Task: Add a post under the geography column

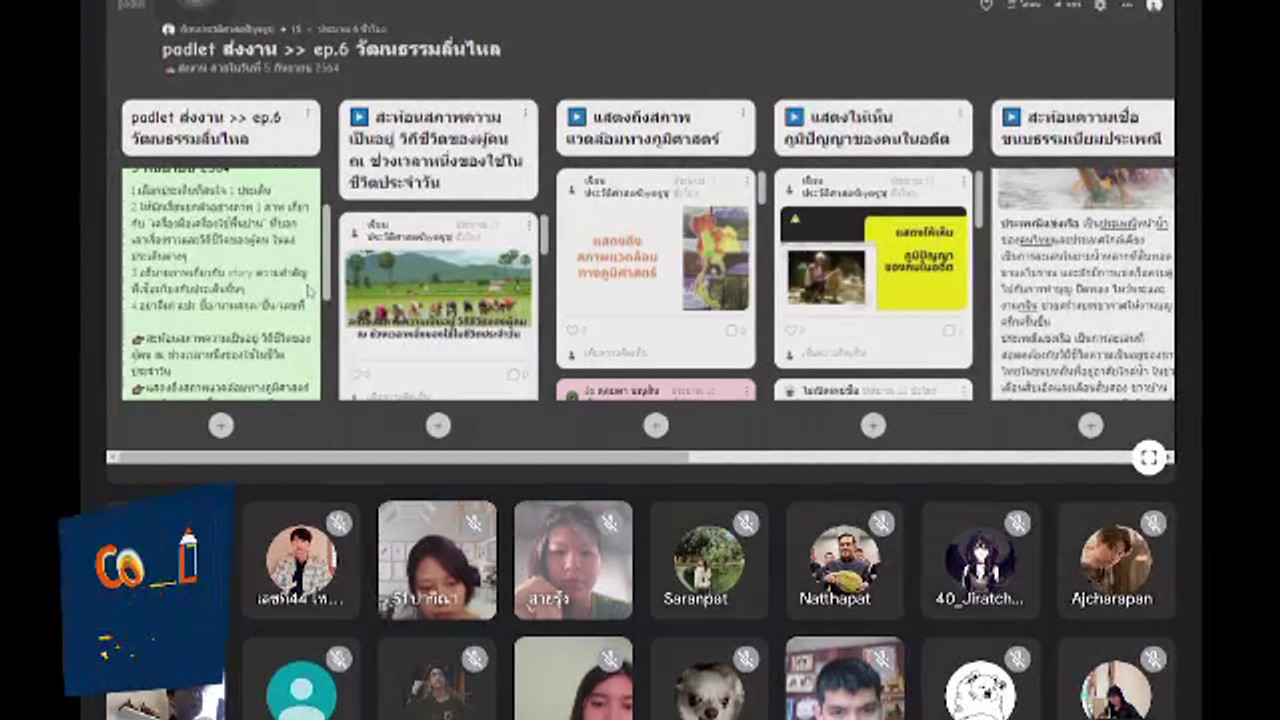Action: coord(656,426)
